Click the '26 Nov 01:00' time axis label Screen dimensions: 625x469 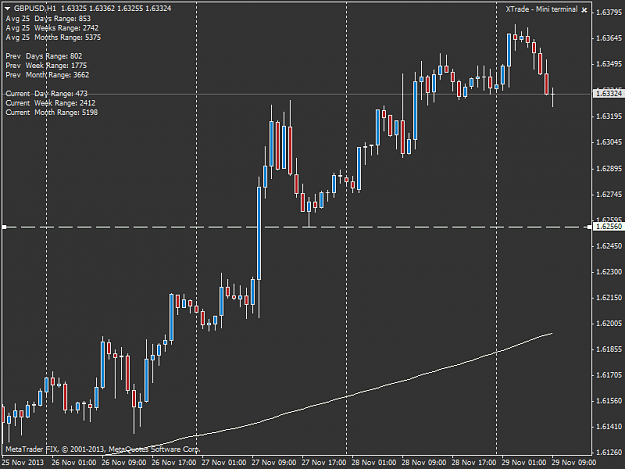point(74,463)
